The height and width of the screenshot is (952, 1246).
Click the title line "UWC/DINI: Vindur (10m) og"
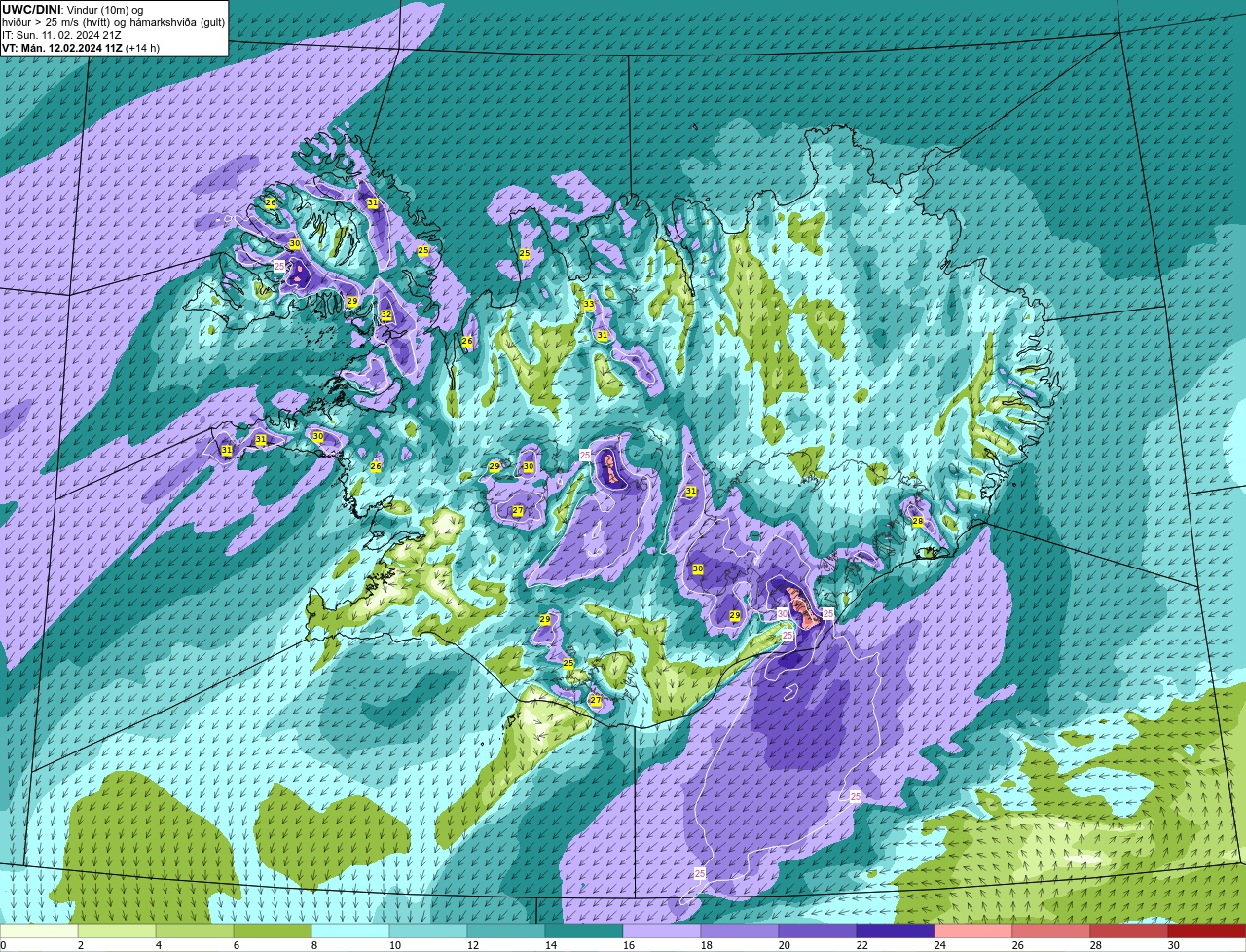point(72,10)
